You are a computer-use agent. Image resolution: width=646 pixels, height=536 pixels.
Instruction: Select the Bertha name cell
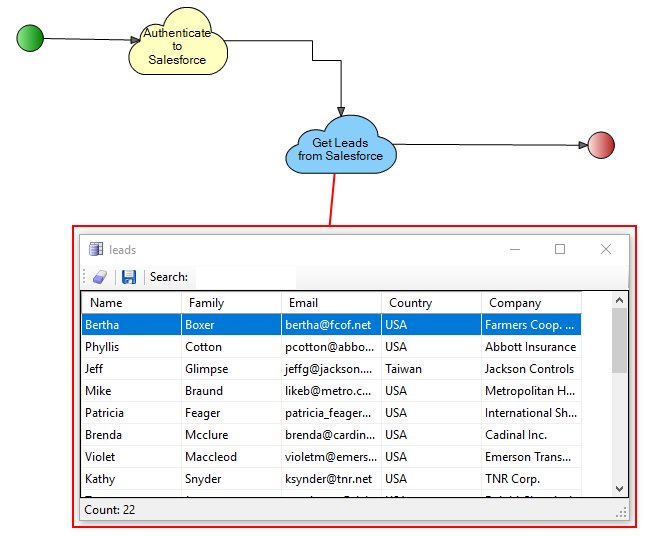tap(131, 325)
